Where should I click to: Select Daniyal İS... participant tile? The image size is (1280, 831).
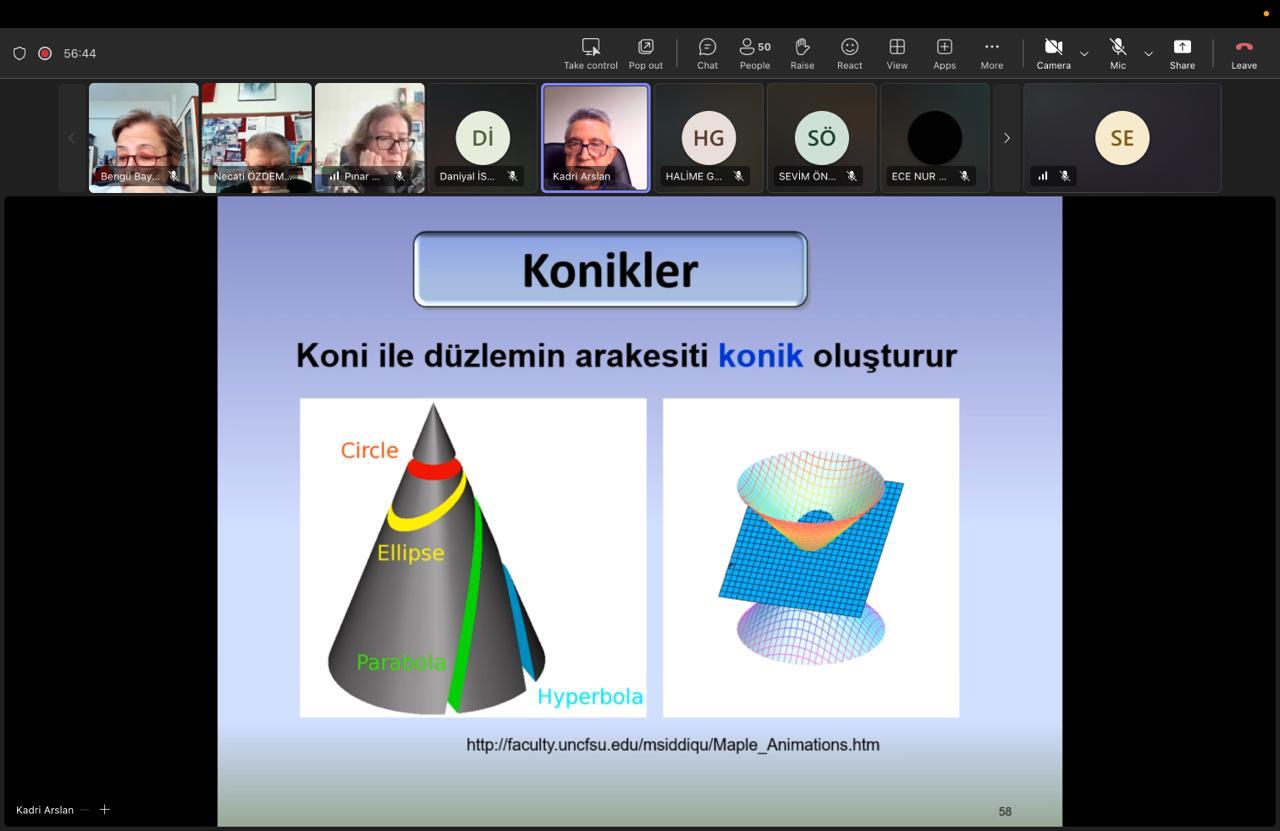pos(482,138)
